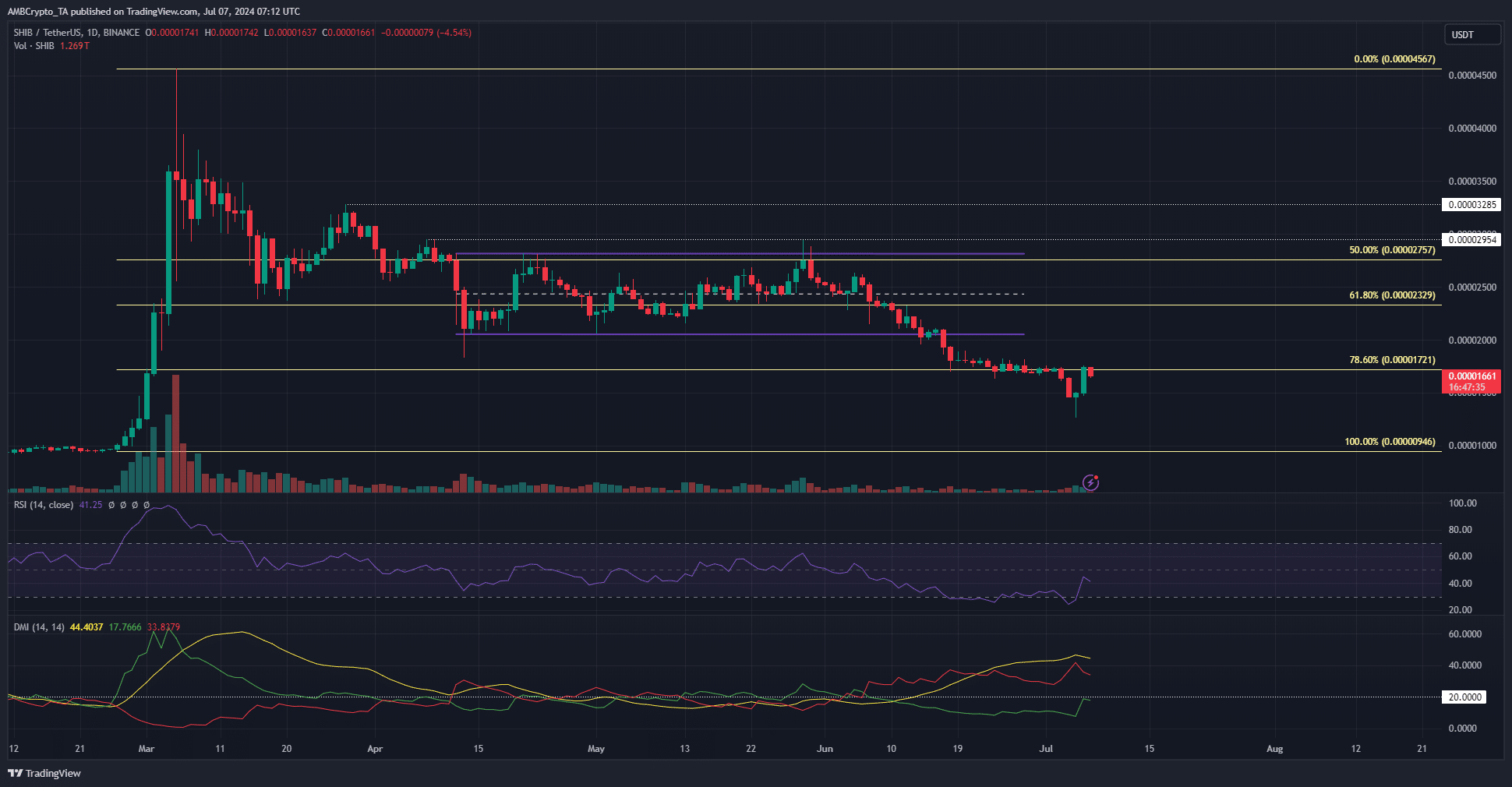Click the Apr date label on time axis
1512x787 pixels.
point(375,749)
